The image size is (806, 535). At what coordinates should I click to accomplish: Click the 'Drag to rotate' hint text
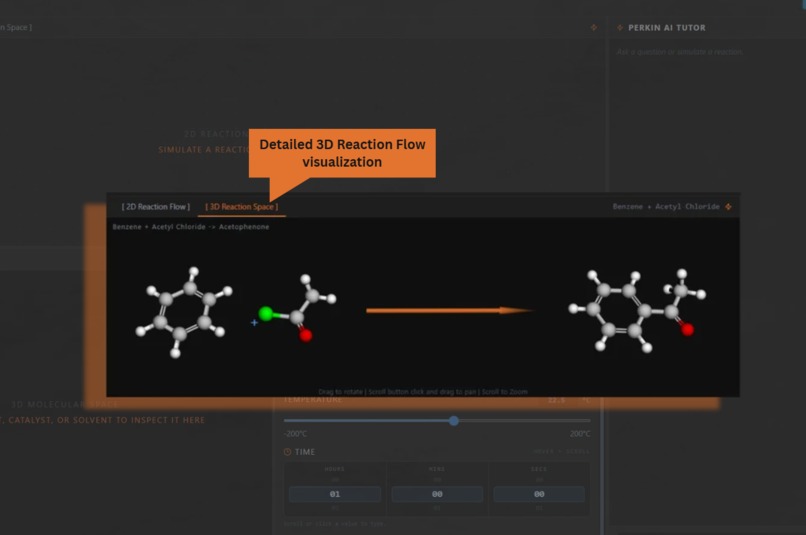coord(340,392)
